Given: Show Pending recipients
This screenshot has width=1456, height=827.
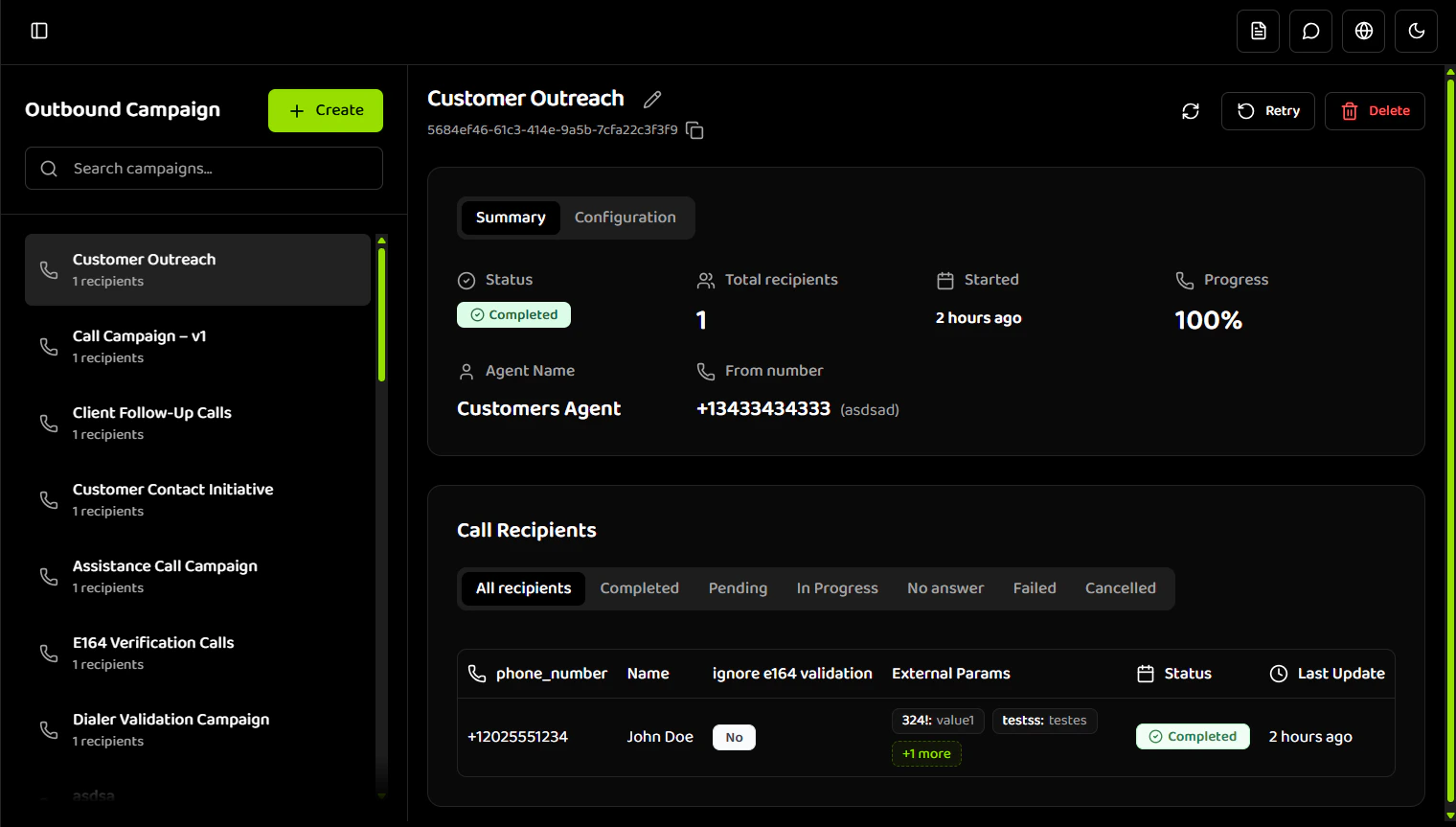Looking at the screenshot, I should [x=738, y=587].
